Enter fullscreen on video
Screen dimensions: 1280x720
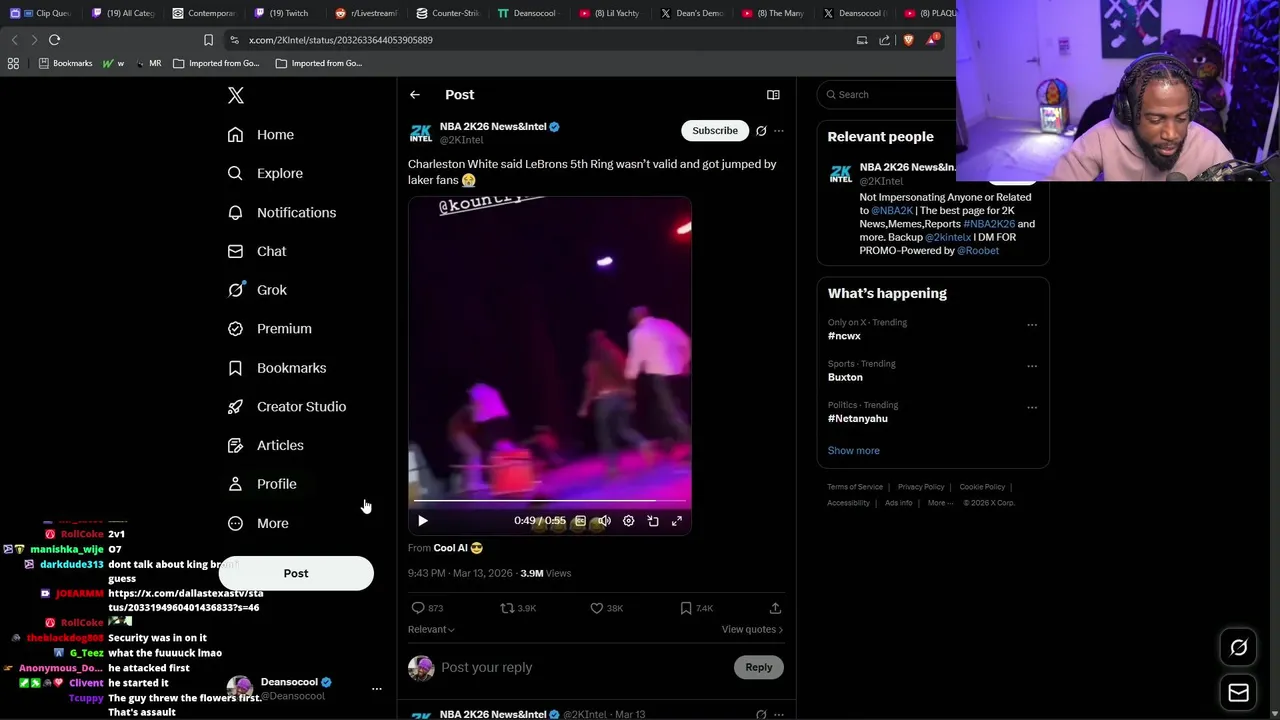[x=677, y=521]
